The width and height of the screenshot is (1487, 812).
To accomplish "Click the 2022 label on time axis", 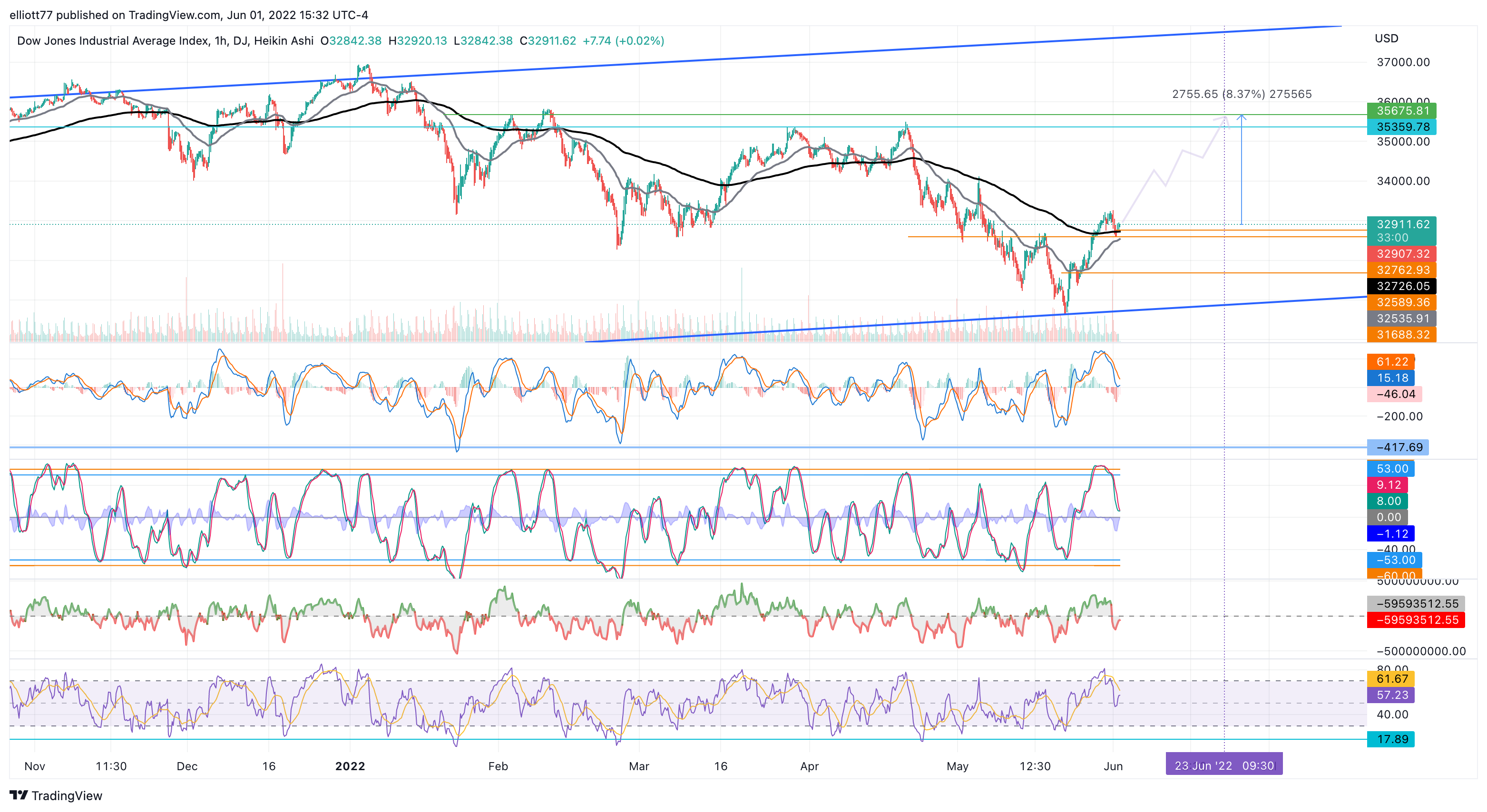I will click(351, 766).
